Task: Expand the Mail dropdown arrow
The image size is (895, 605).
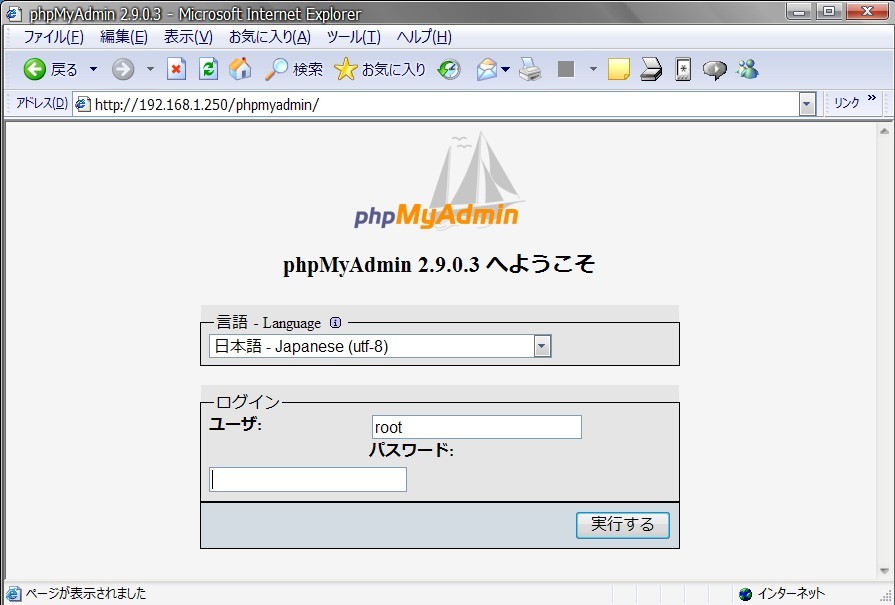Action: (x=506, y=70)
